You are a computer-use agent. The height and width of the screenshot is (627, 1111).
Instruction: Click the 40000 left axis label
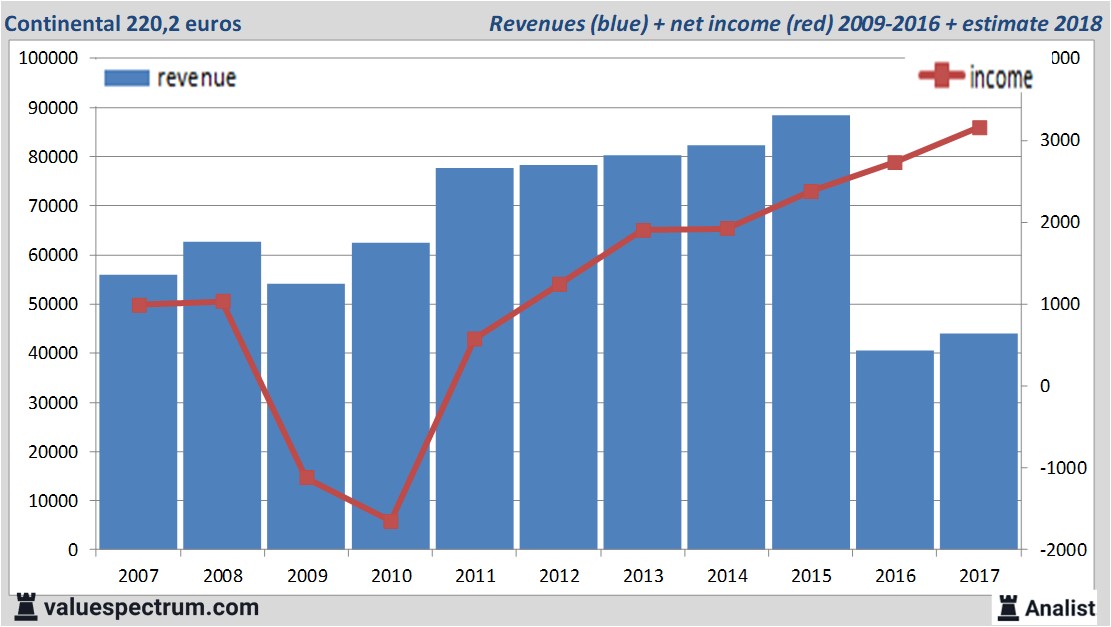point(53,353)
